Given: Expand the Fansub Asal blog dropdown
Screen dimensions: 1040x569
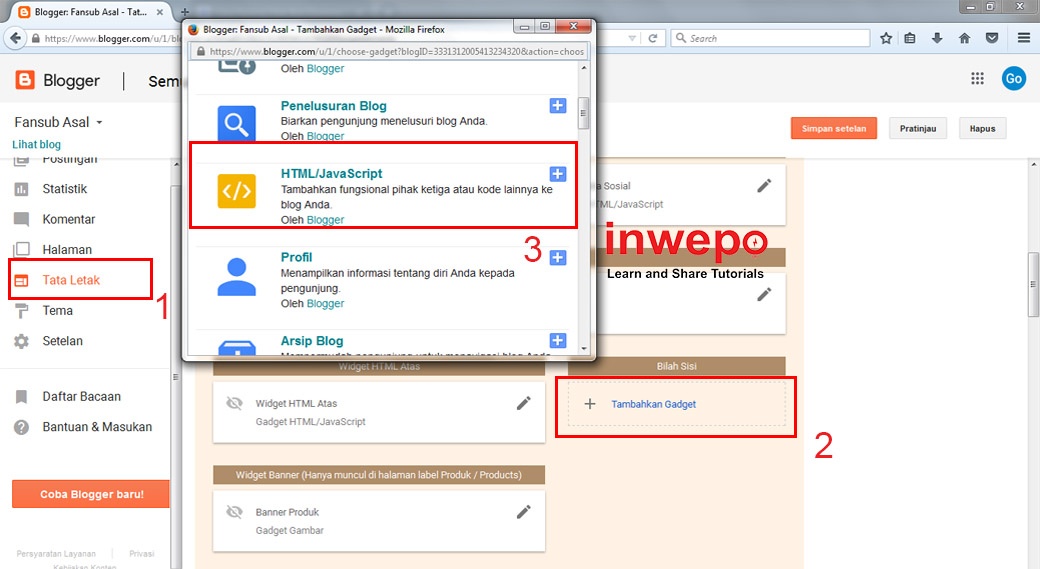Looking at the screenshot, I should [x=99, y=123].
